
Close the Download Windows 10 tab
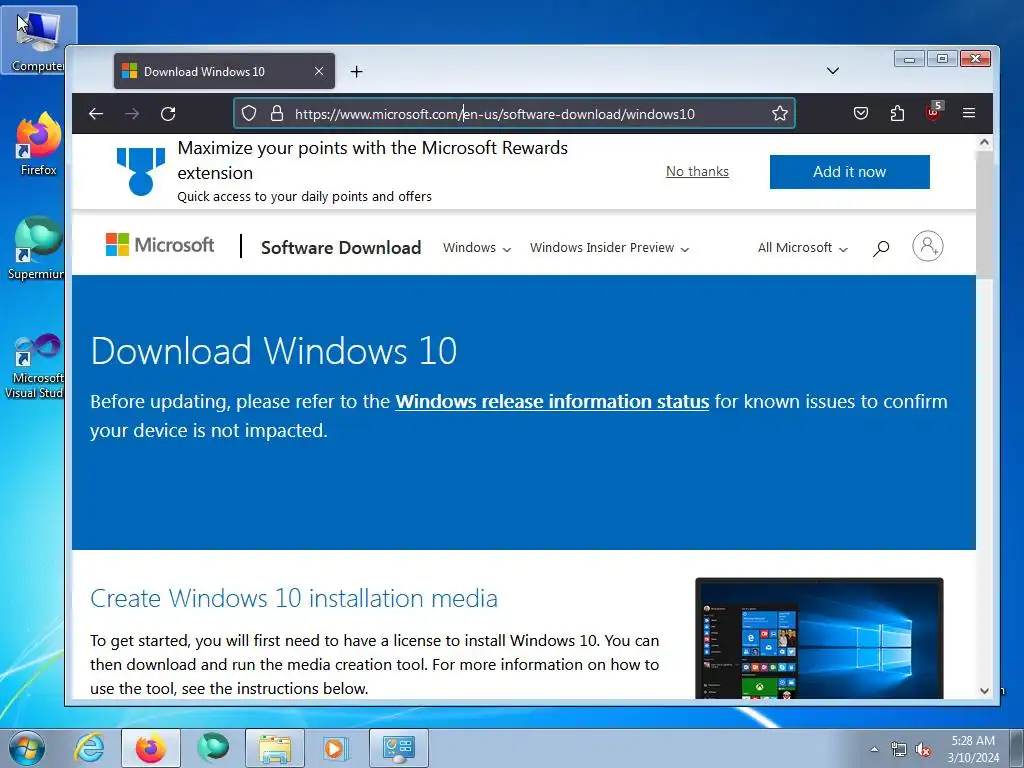click(319, 71)
